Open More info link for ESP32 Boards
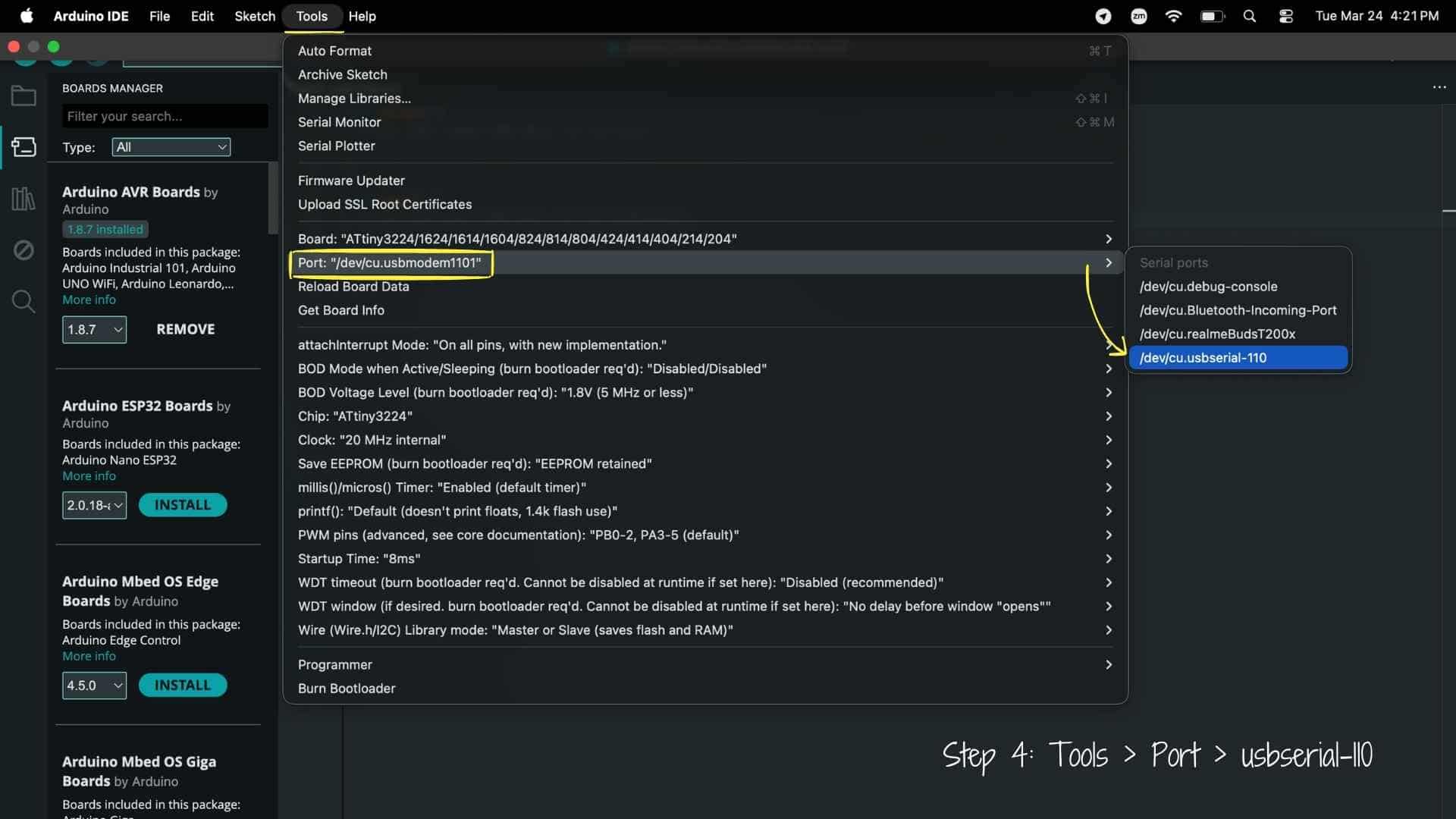The width and height of the screenshot is (1456, 819). pos(89,476)
